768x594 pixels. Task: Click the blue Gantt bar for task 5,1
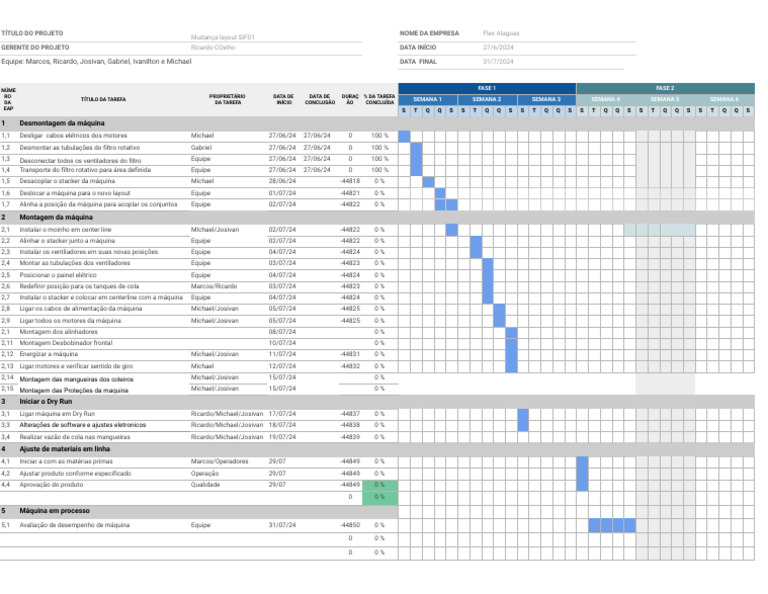point(612,525)
